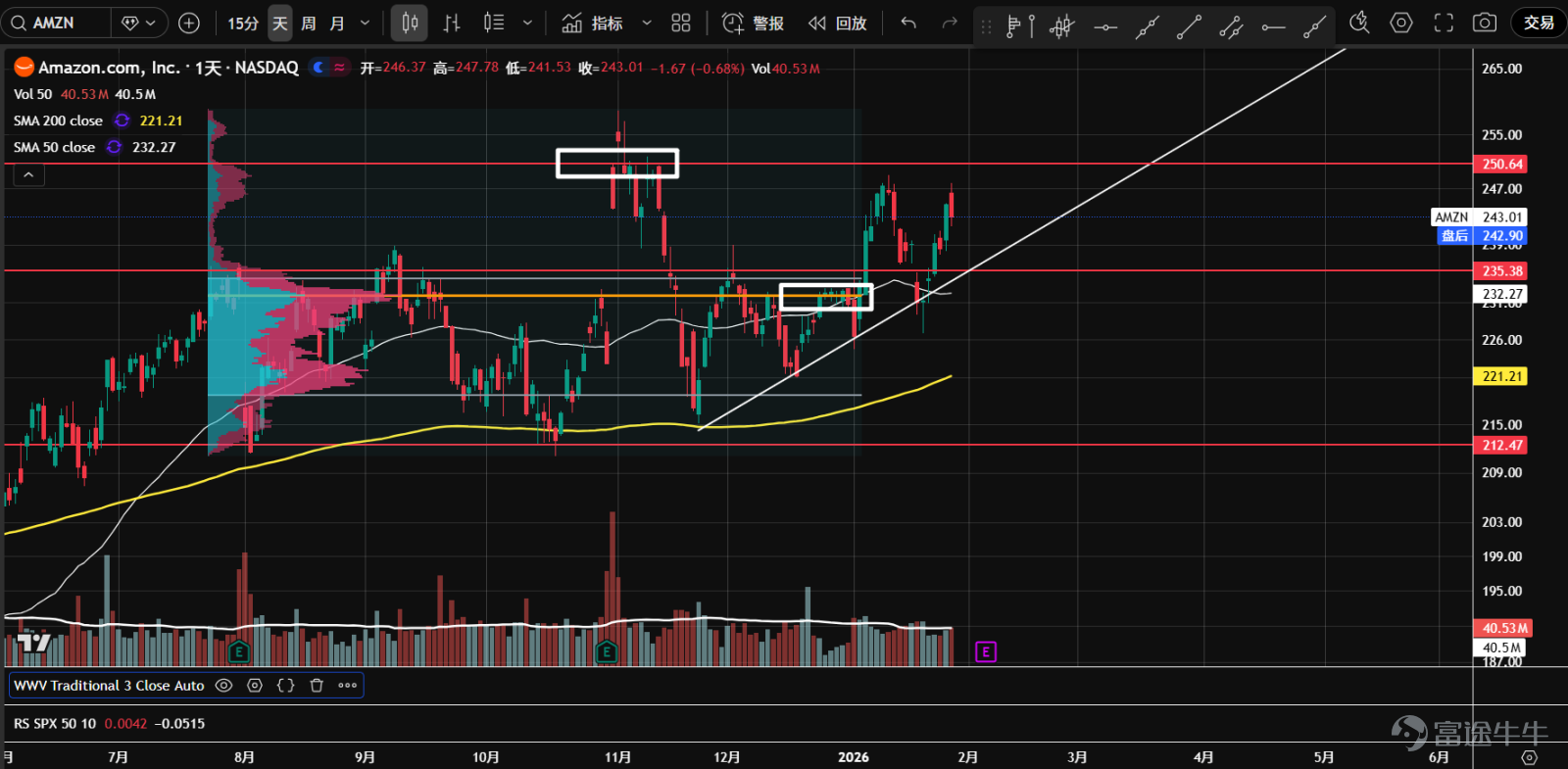Click the purple E earnings marker in February
The image size is (1568, 769).
pos(986,651)
